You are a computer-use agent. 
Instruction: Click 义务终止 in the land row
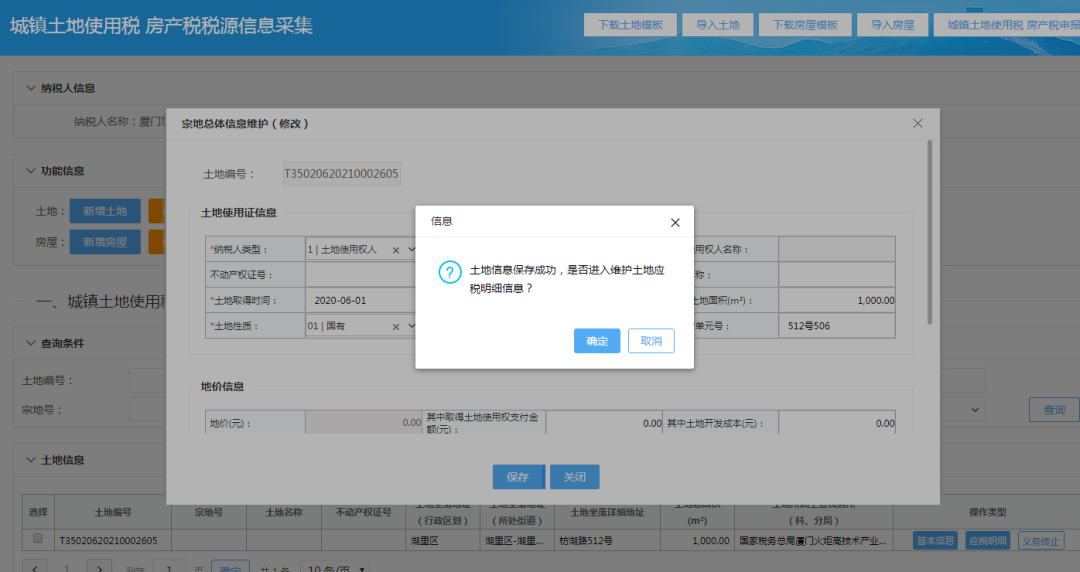click(1041, 541)
